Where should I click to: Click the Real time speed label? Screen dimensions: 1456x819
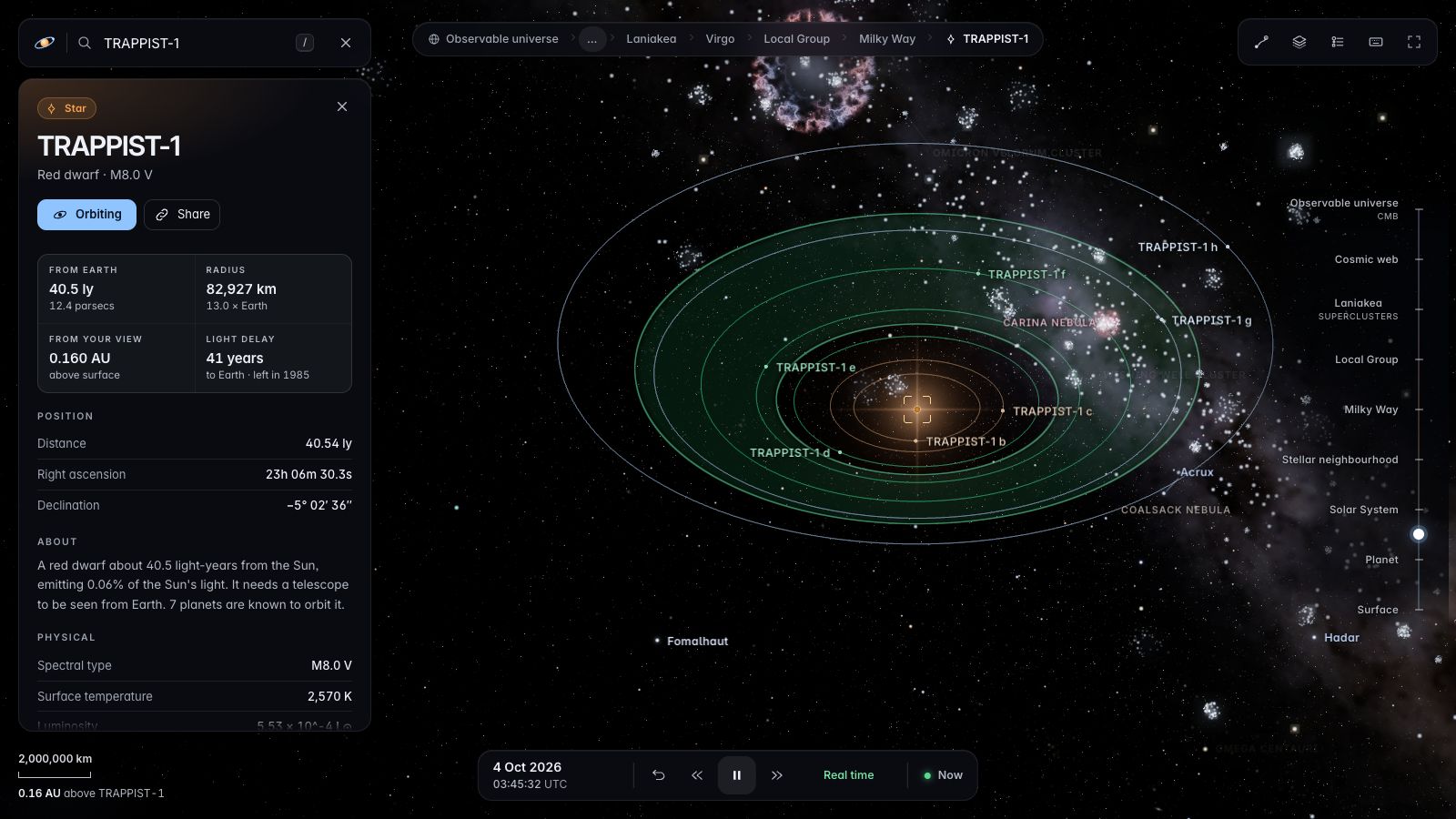[x=848, y=775]
